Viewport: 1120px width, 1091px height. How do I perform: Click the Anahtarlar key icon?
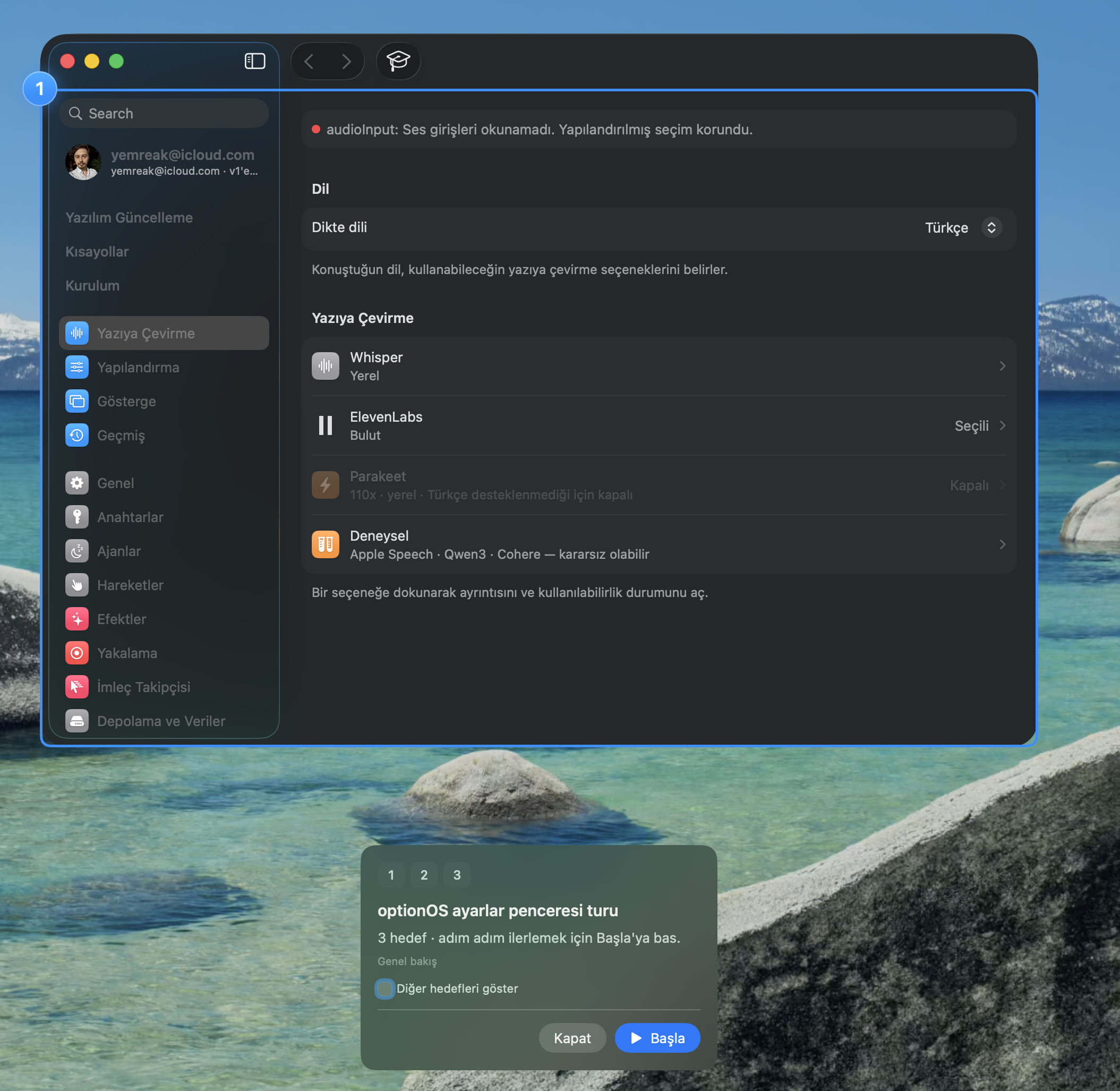[x=77, y=517]
